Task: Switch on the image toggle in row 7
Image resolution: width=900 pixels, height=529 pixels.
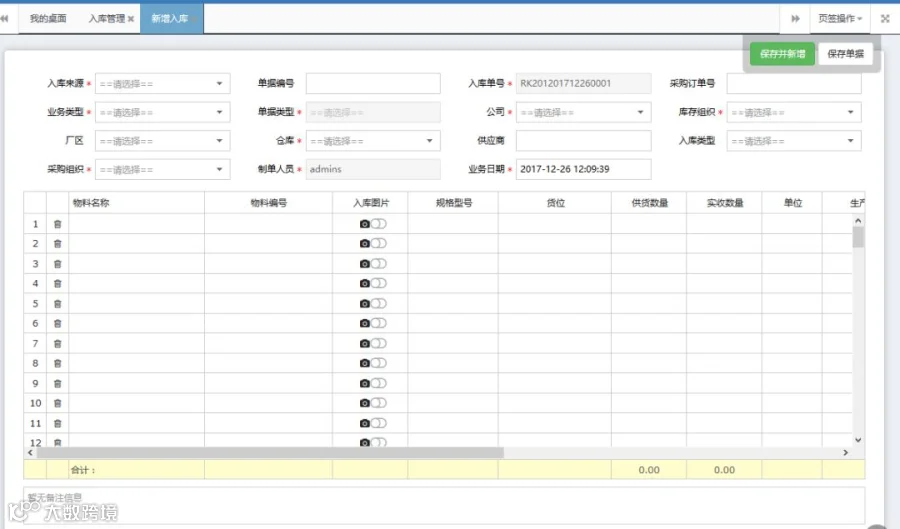Action: (x=379, y=343)
